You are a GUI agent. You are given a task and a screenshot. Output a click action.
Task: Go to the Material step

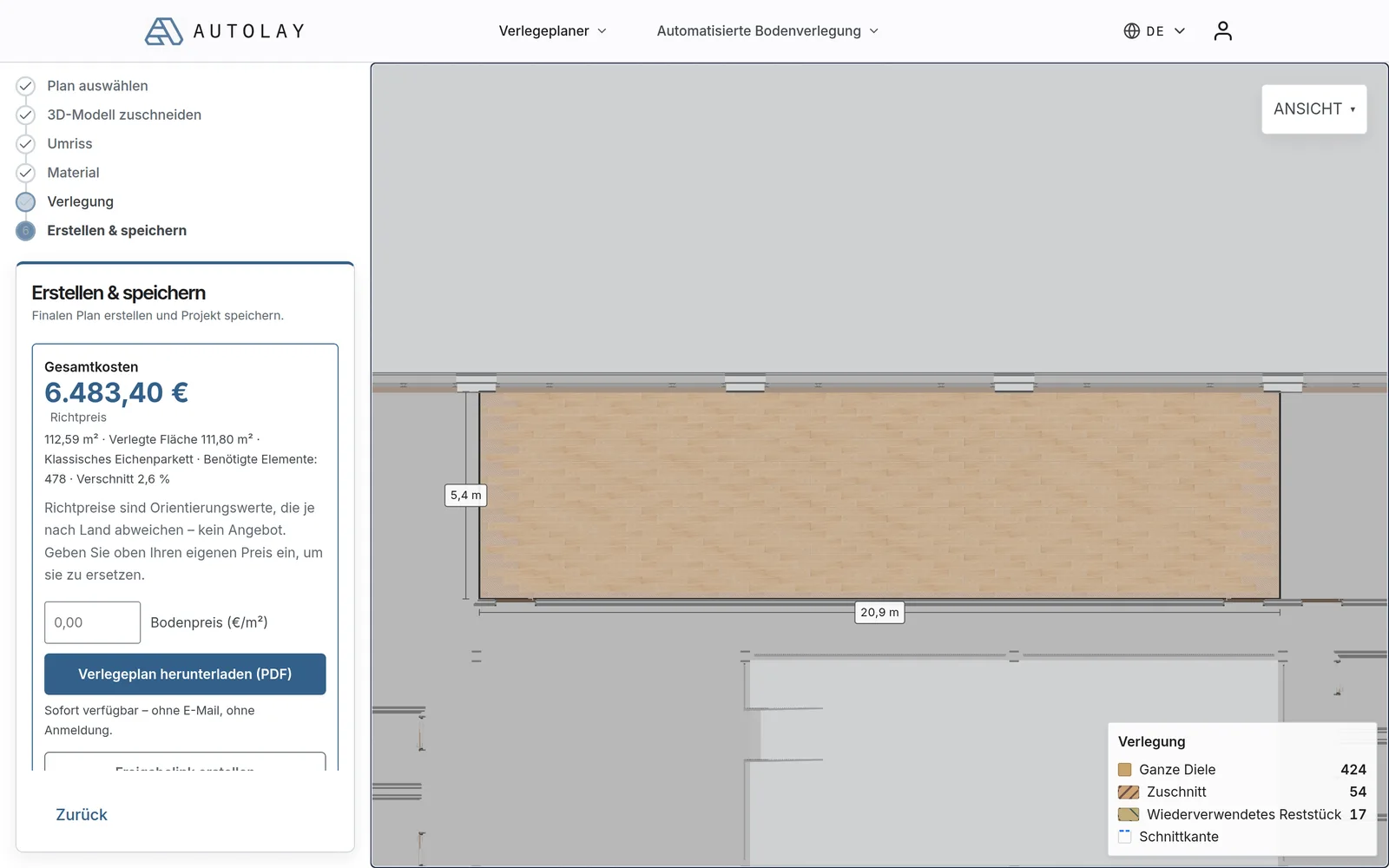click(73, 173)
